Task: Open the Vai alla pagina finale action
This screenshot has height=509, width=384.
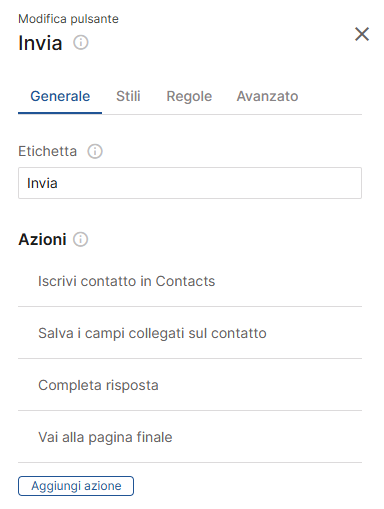Action: pyautogui.click(x=190, y=437)
